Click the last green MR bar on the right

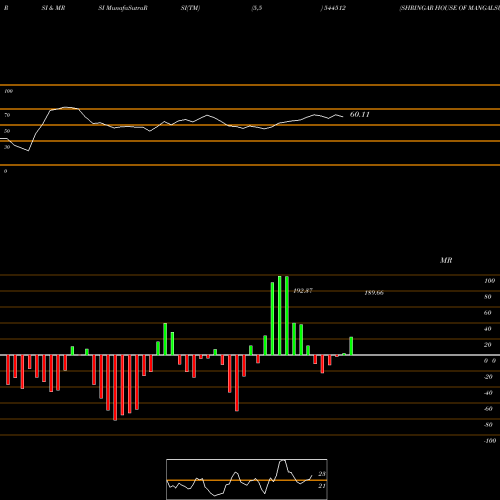(x=351, y=346)
